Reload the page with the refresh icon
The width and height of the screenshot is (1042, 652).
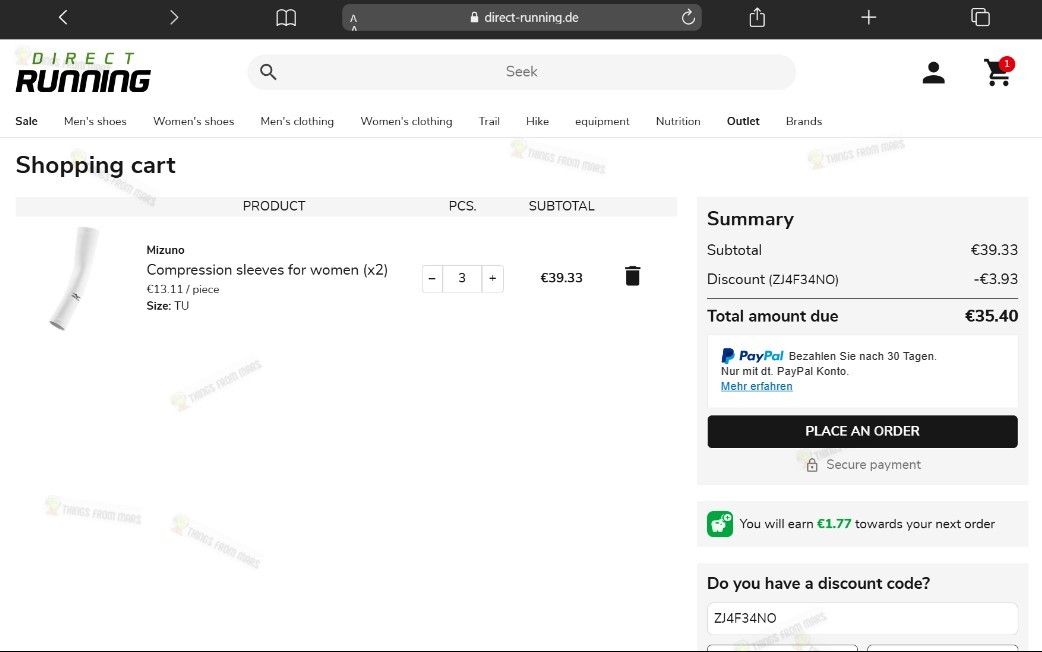coord(688,17)
